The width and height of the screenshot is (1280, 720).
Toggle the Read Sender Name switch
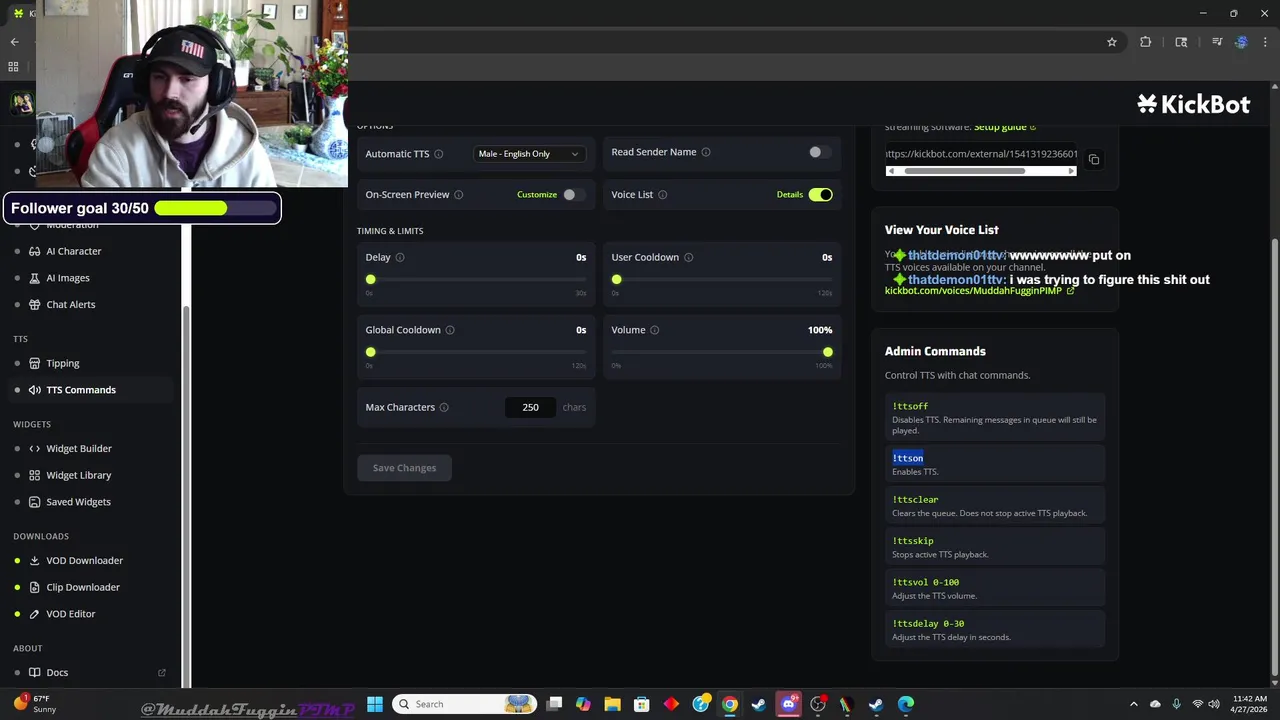pyautogui.click(x=820, y=152)
